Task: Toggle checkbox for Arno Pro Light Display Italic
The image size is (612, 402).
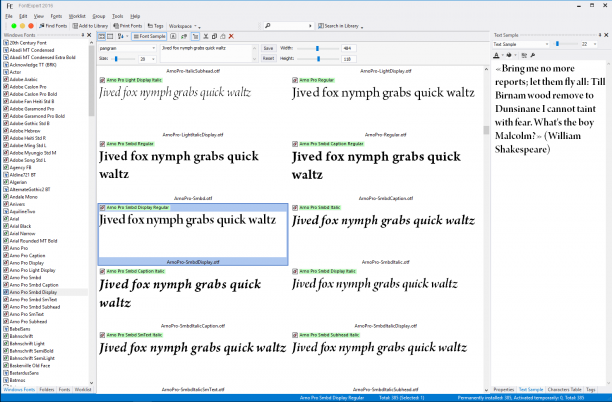Action: [x=102, y=80]
